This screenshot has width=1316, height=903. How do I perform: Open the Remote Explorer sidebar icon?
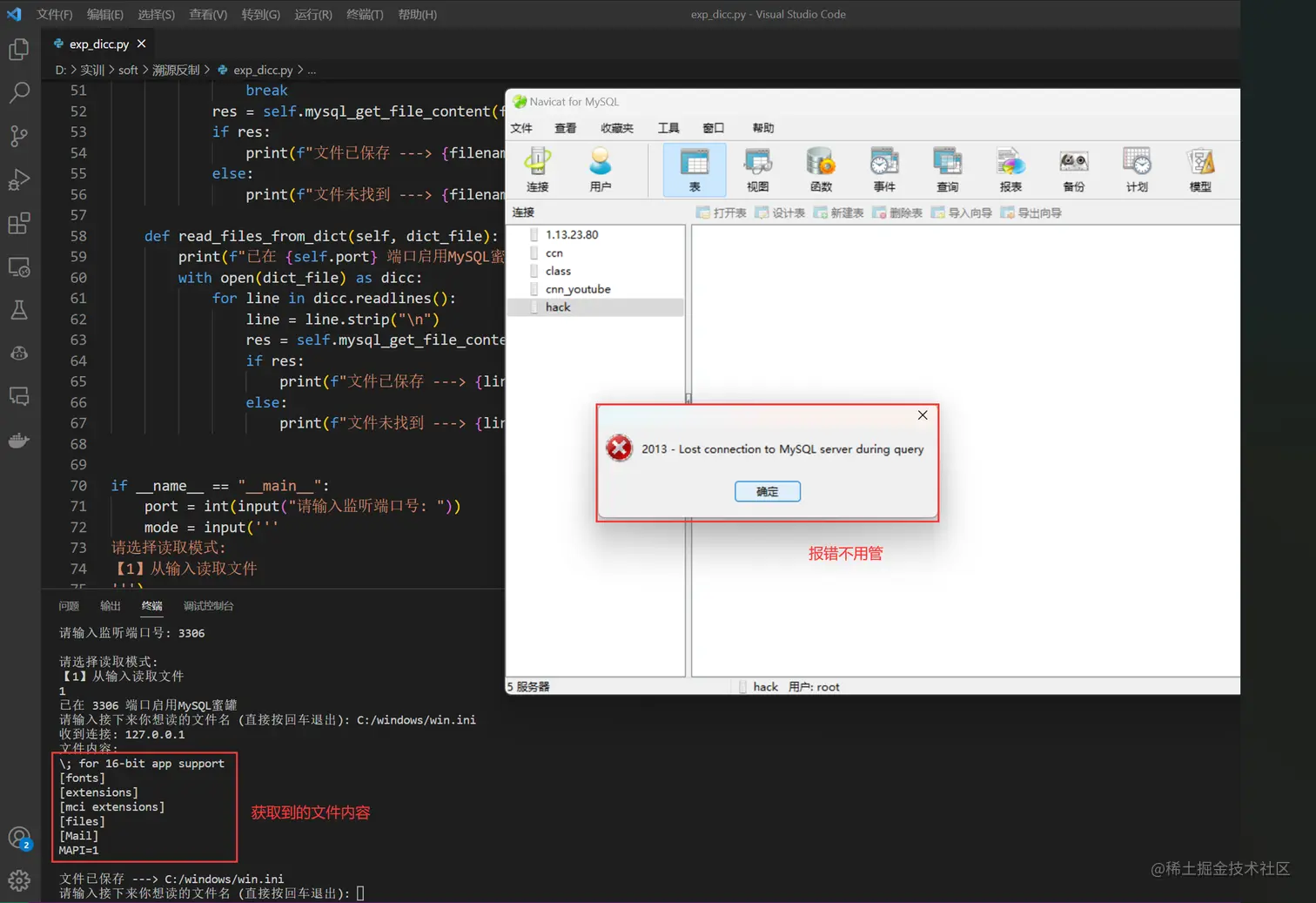[x=19, y=266]
